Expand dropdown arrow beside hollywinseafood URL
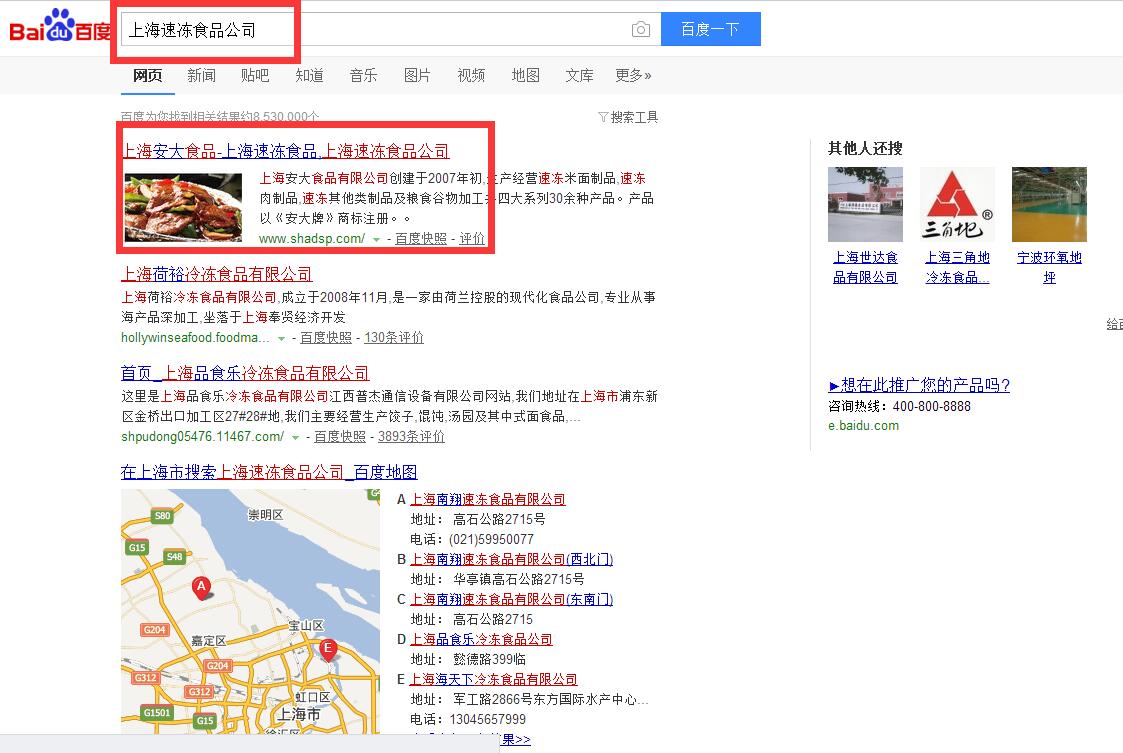This screenshot has width=1123, height=753. point(281,339)
